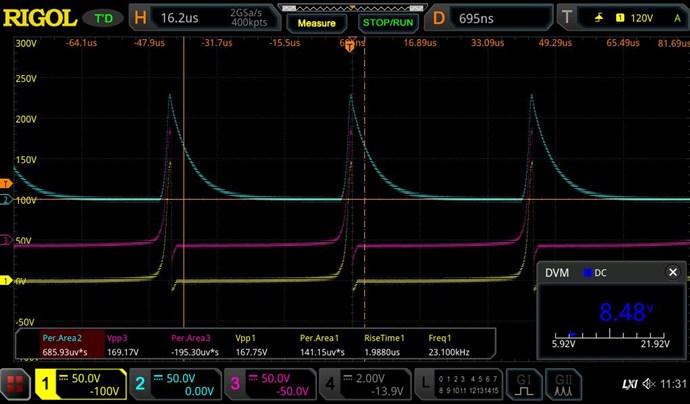The image size is (690, 404).
Task: Set trigger level 120V value
Action: pyautogui.click(x=642, y=18)
